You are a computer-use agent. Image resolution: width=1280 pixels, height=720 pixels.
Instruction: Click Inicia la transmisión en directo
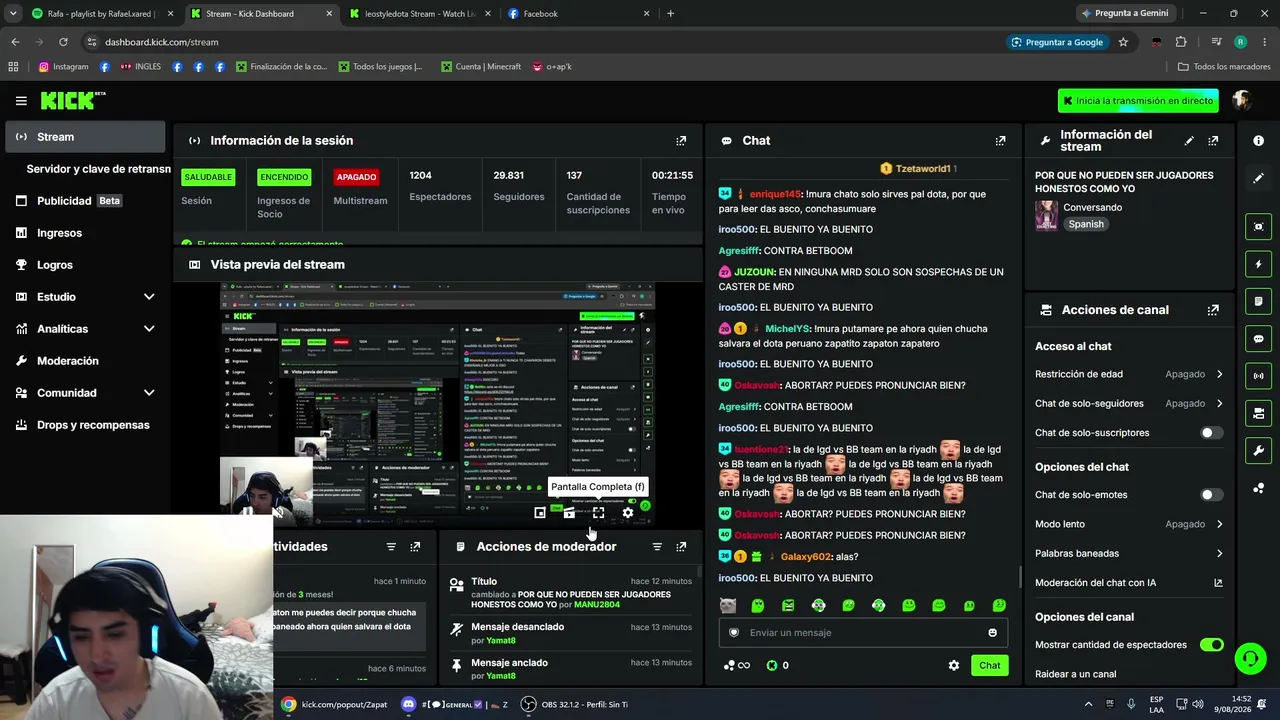tap(1138, 101)
